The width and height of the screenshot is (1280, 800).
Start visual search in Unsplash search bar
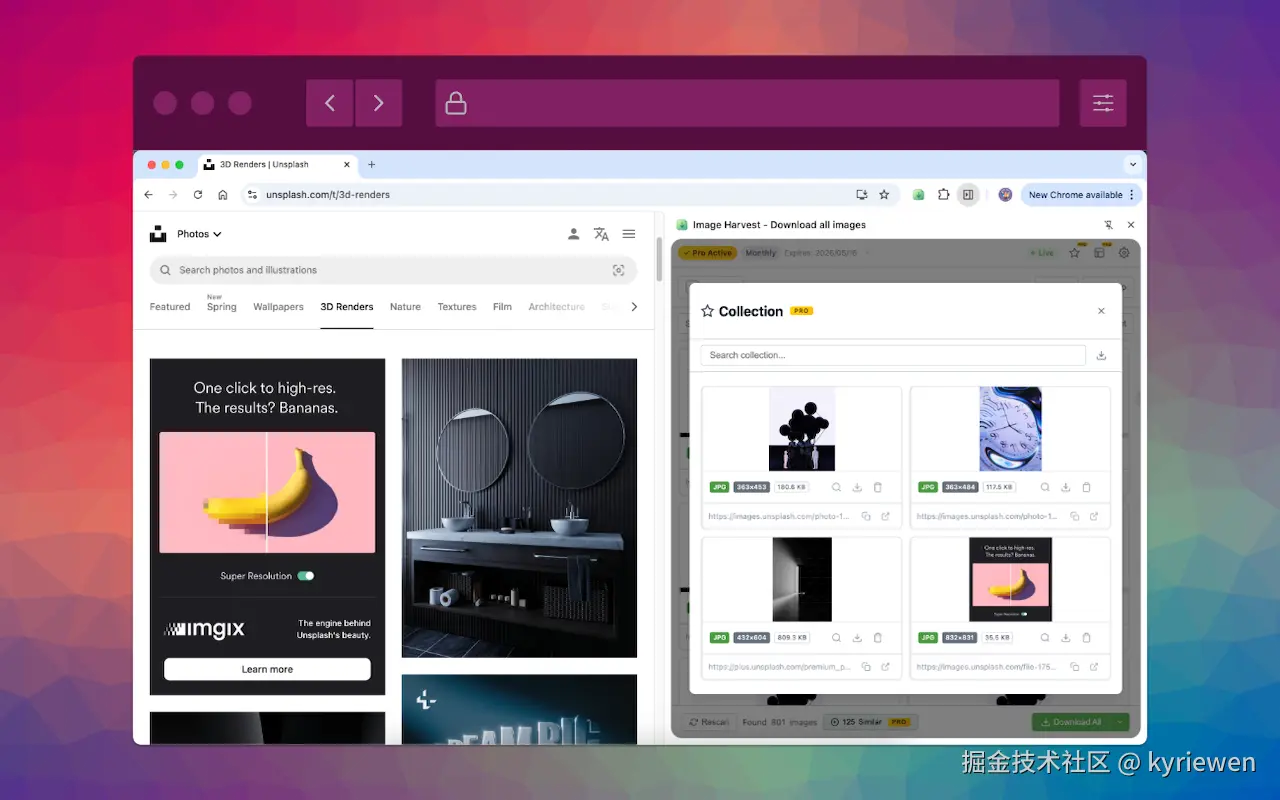click(x=618, y=270)
